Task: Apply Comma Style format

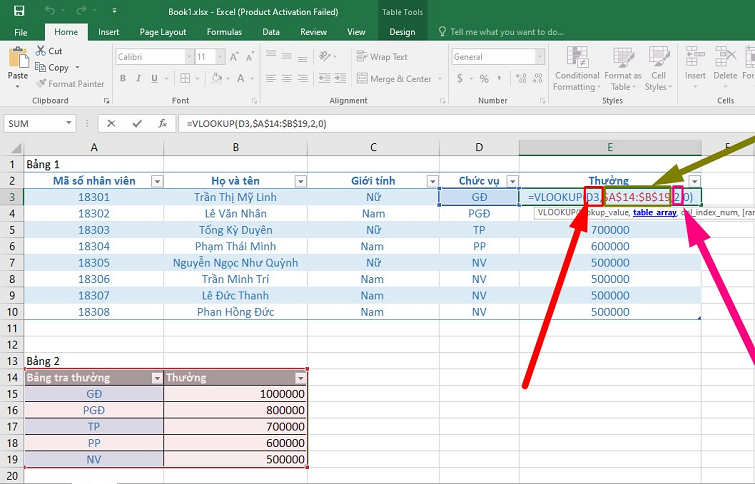Action: 500,78
